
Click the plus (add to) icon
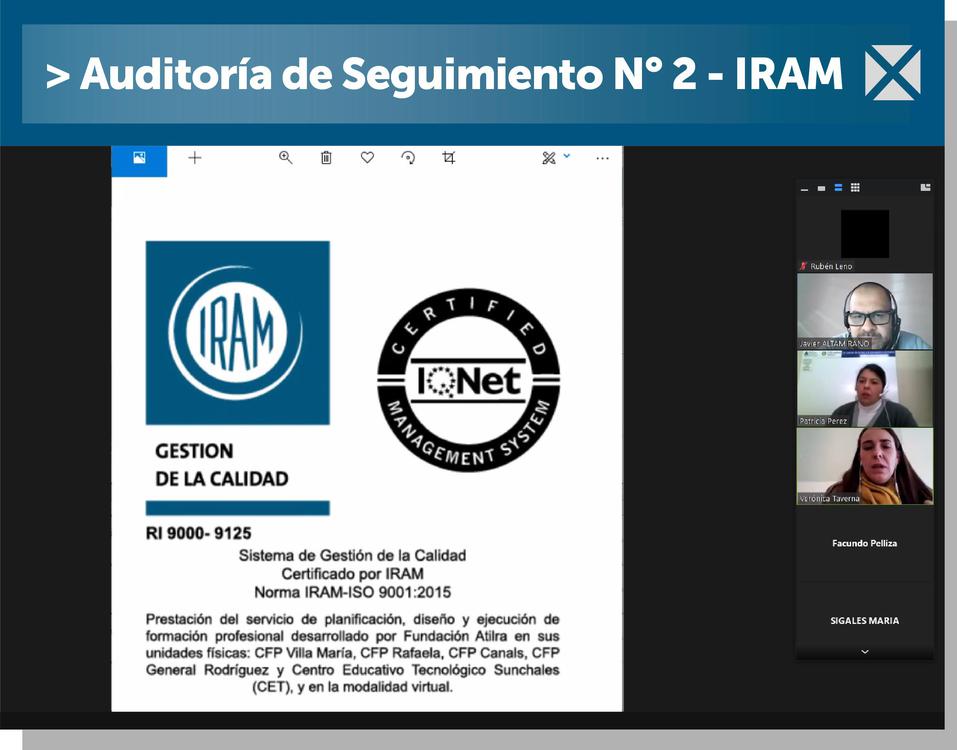(x=195, y=158)
